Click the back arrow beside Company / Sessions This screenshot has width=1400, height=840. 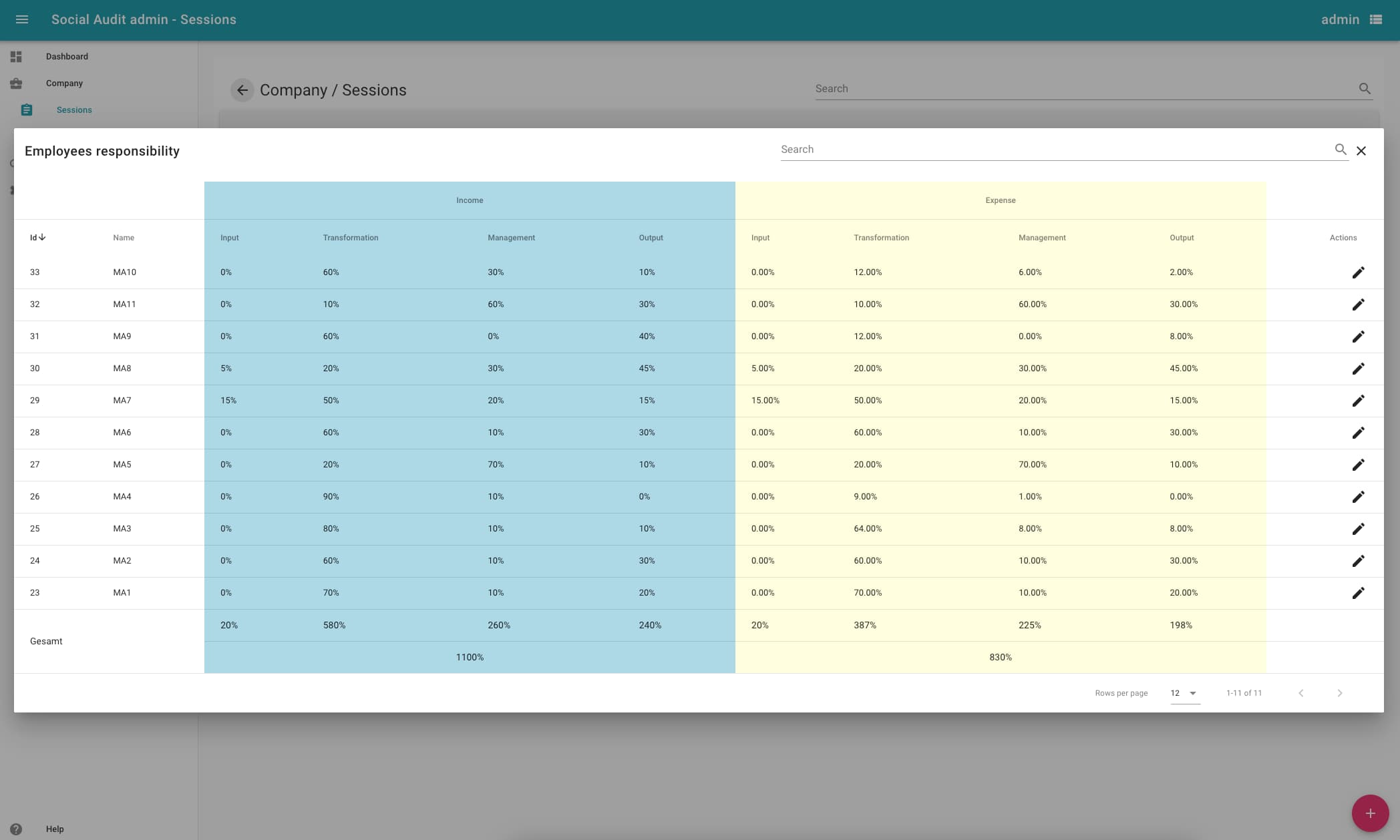pyautogui.click(x=242, y=90)
